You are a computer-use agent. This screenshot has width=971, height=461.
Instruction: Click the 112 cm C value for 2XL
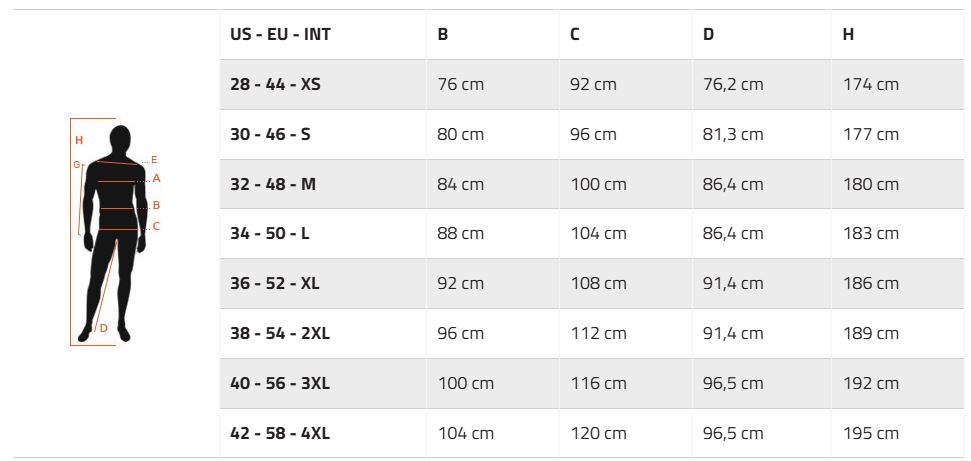click(x=598, y=333)
